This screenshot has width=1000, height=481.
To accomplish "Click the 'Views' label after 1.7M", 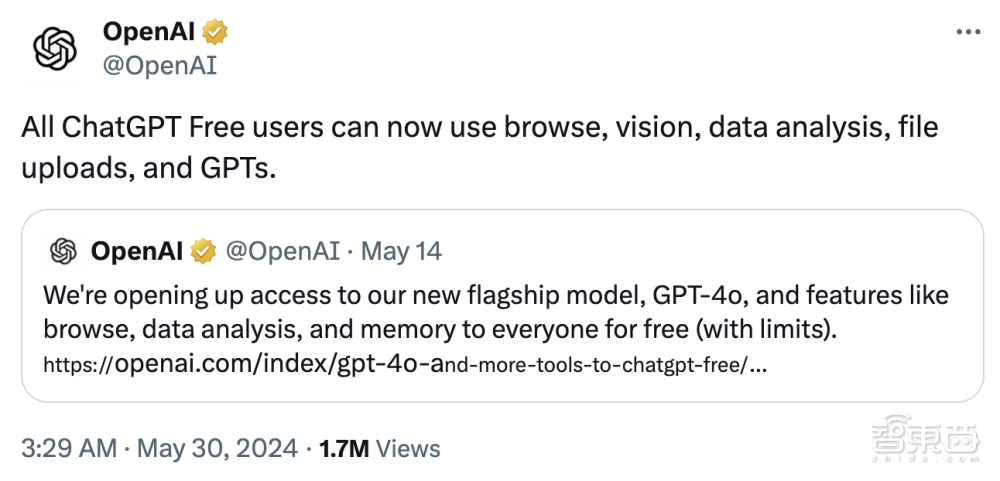I will click(408, 448).
